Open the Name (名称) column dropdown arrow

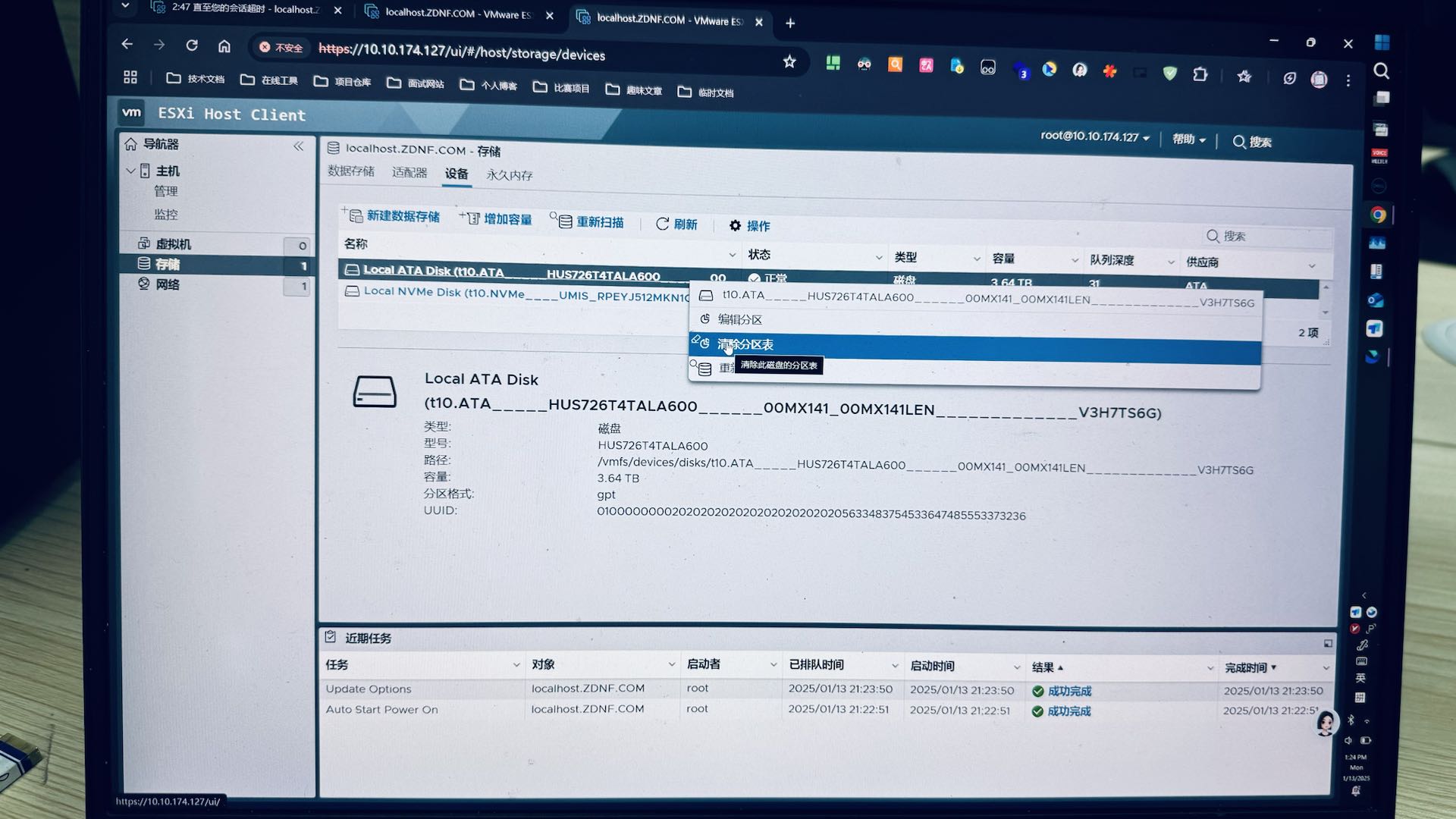(x=732, y=255)
